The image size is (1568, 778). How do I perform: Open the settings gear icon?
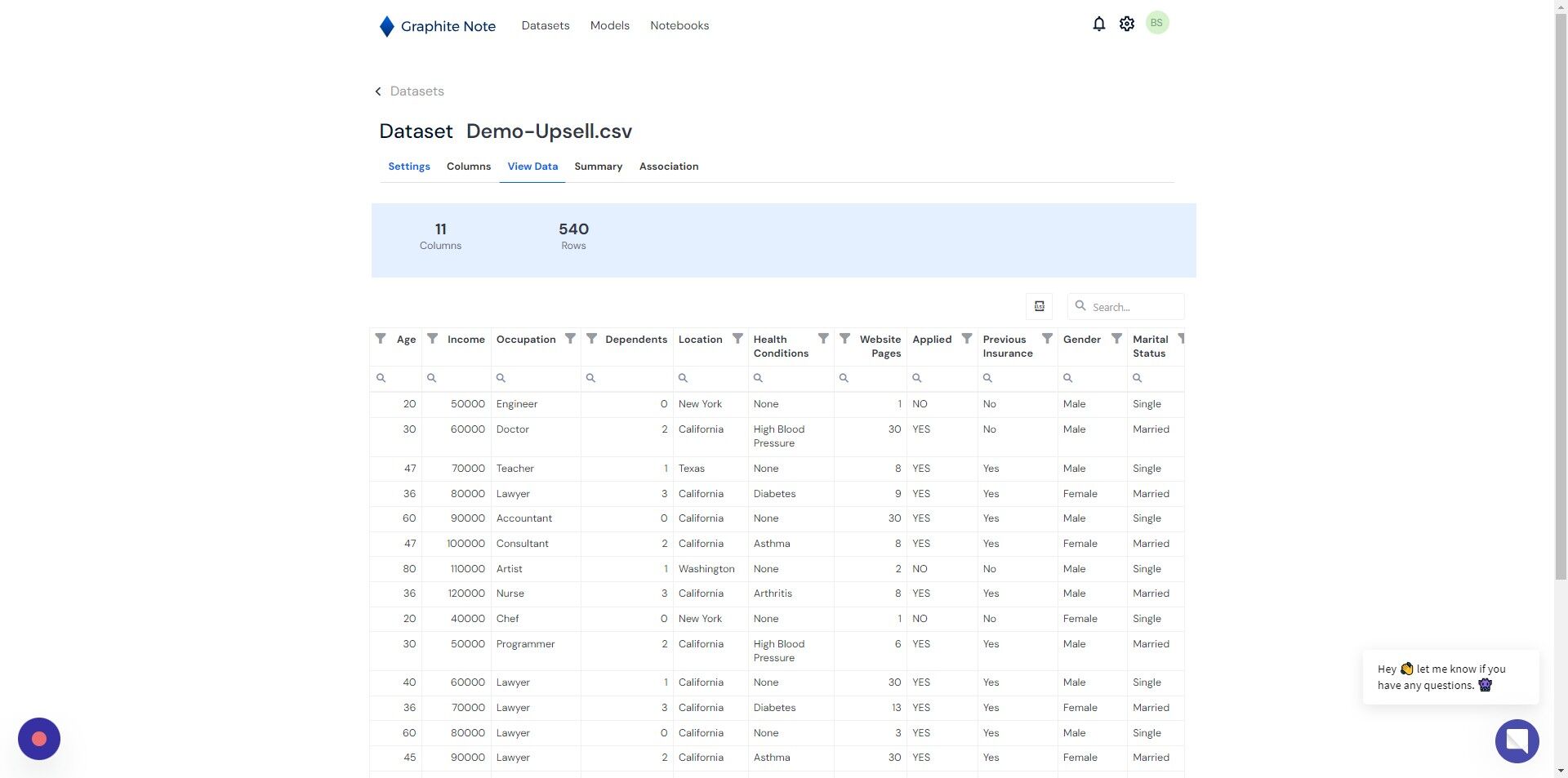click(x=1126, y=24)
